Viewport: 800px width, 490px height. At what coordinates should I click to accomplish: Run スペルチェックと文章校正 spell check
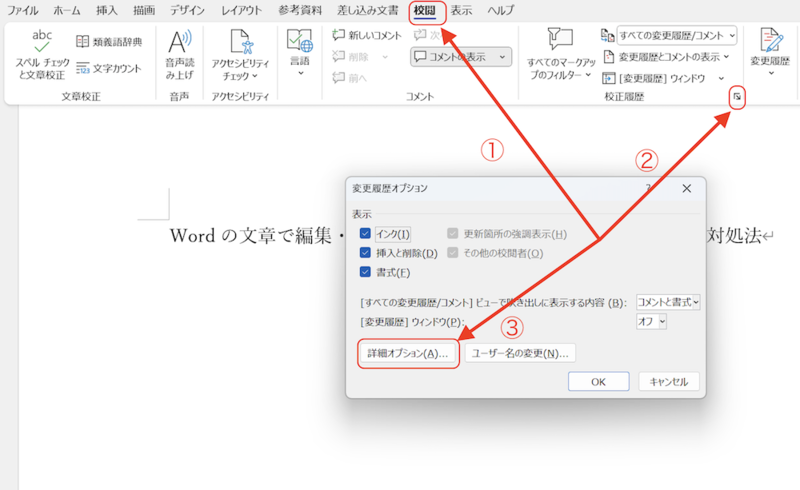42,55
